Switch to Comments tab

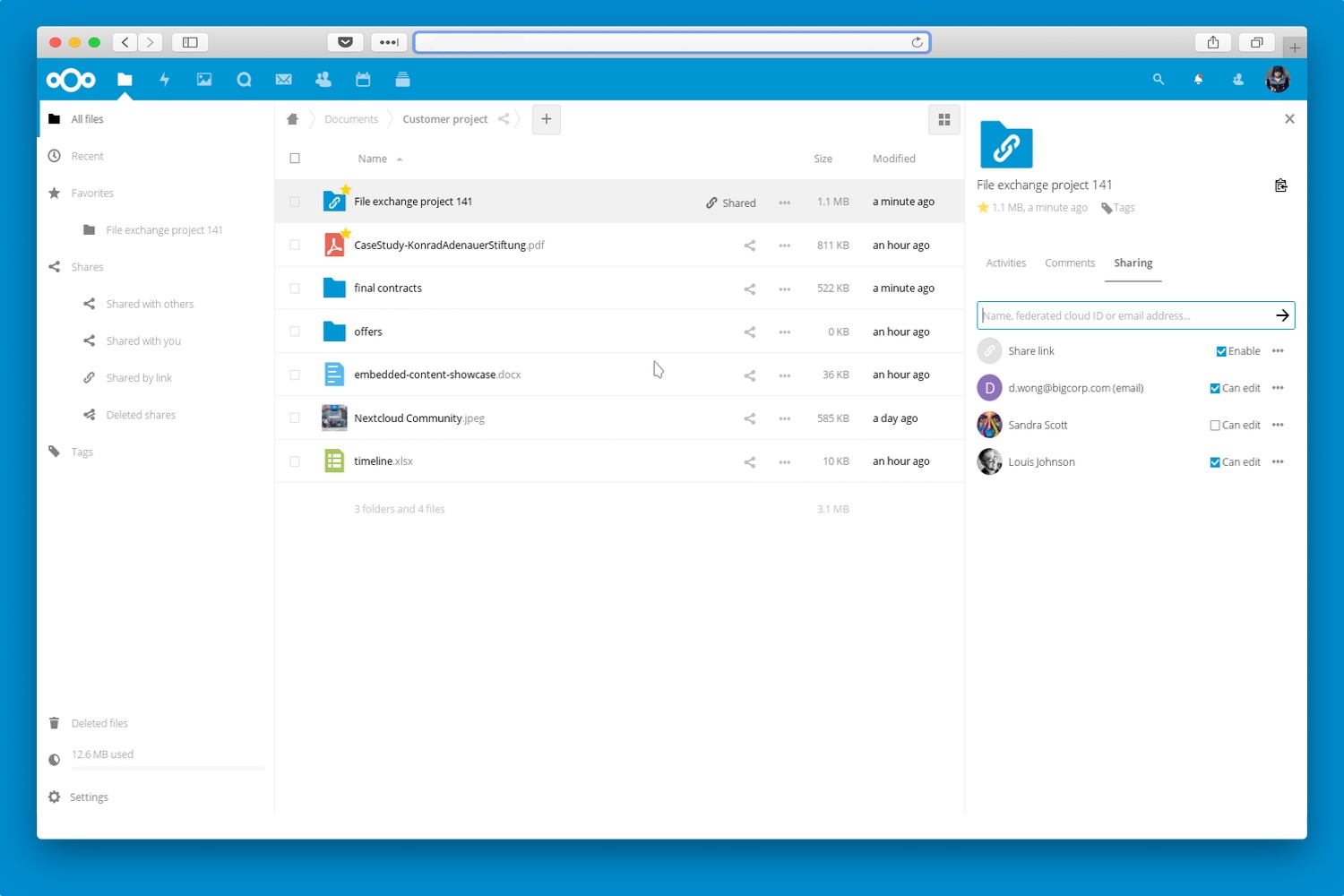point(1070,263)
